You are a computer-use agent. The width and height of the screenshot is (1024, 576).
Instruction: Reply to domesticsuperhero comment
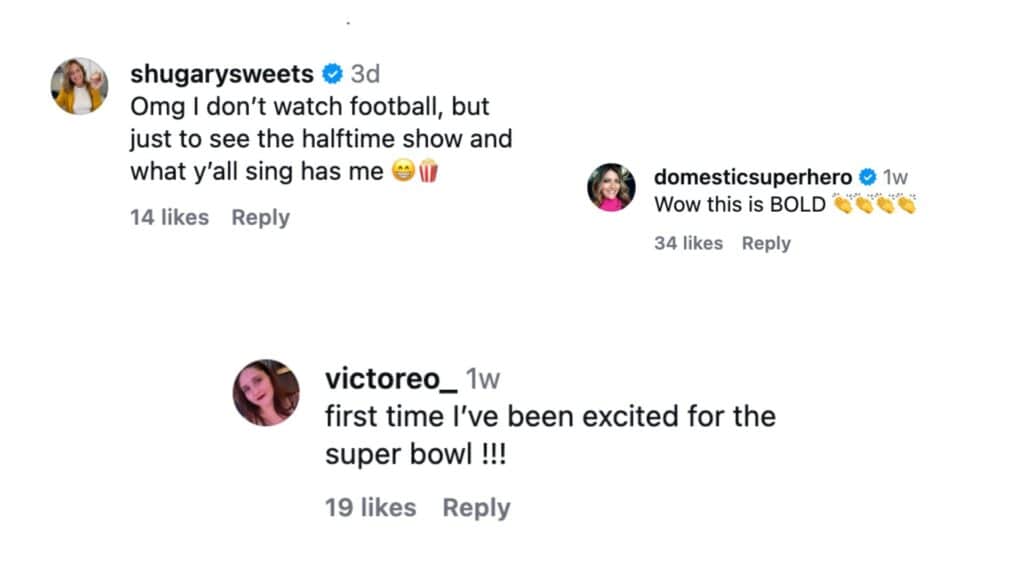(766, 243)
